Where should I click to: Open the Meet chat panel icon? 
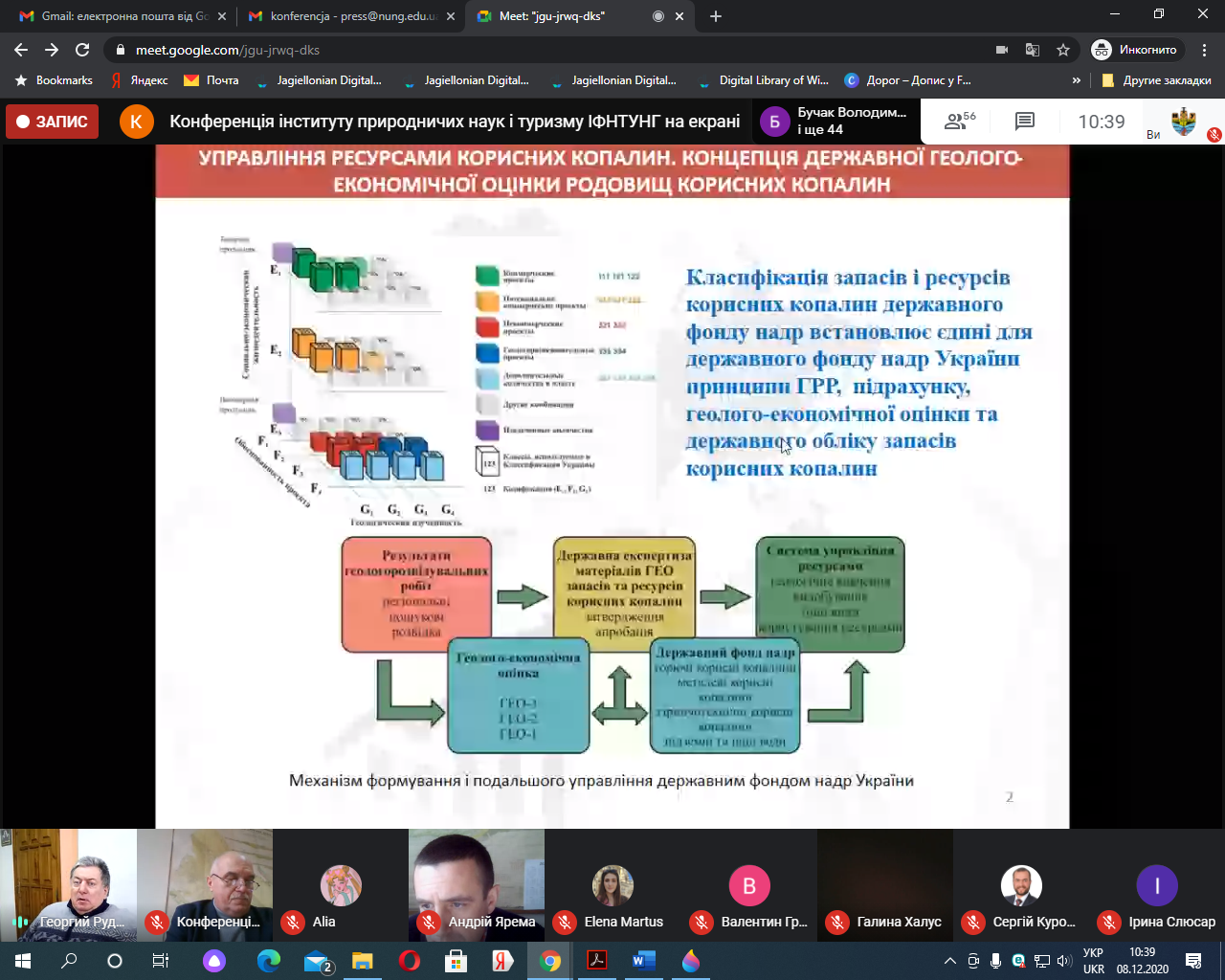[x=1024, y=122]
